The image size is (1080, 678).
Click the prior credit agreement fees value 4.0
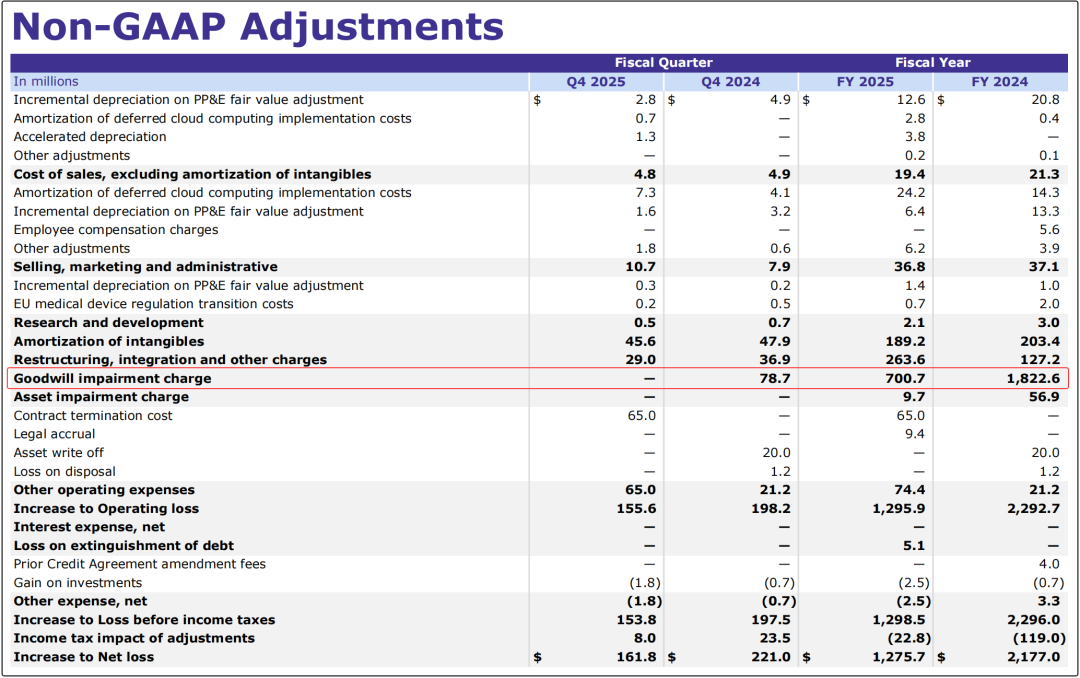[x=1050, y=564]
